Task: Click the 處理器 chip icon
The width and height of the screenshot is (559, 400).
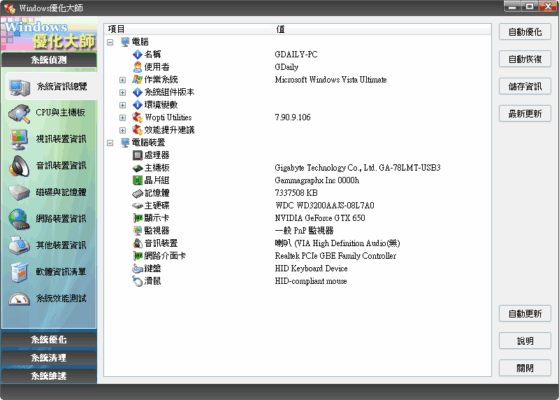Action: 137,155
